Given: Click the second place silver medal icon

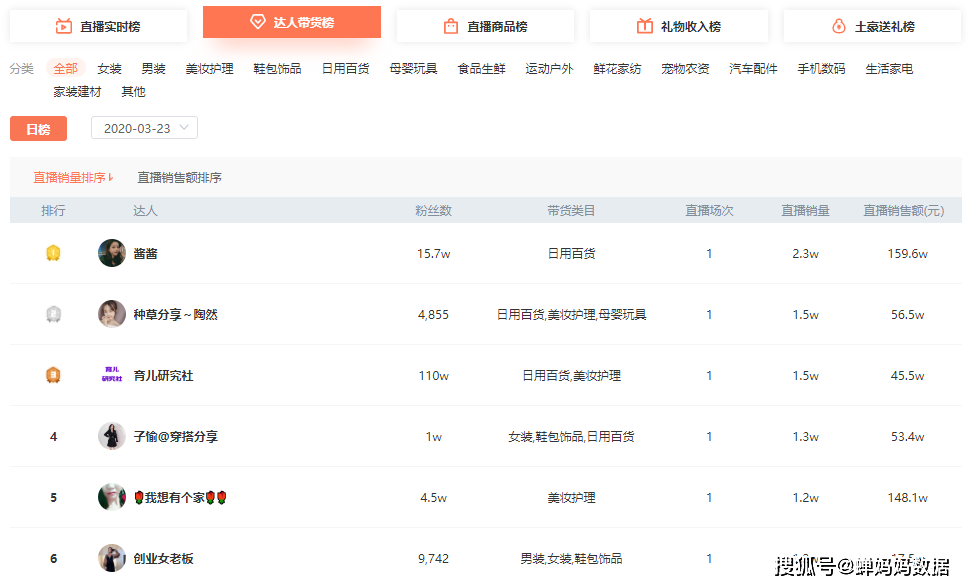Looking at the screenshot, I should click(x=54, y=314).
